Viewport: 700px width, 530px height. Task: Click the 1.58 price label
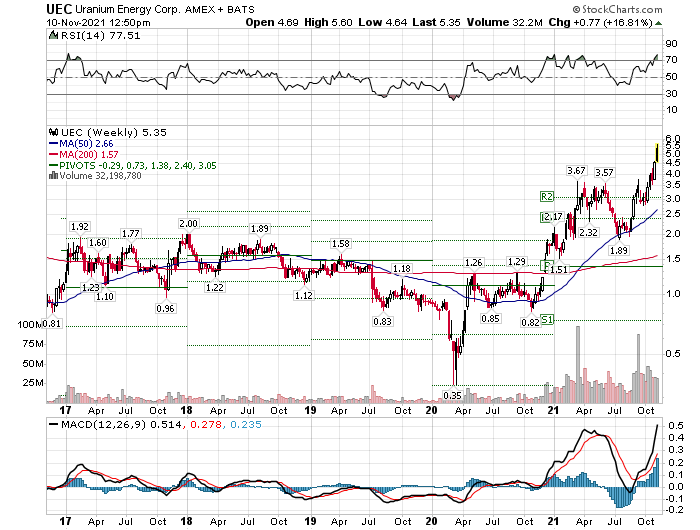click(x=340, y=243)
